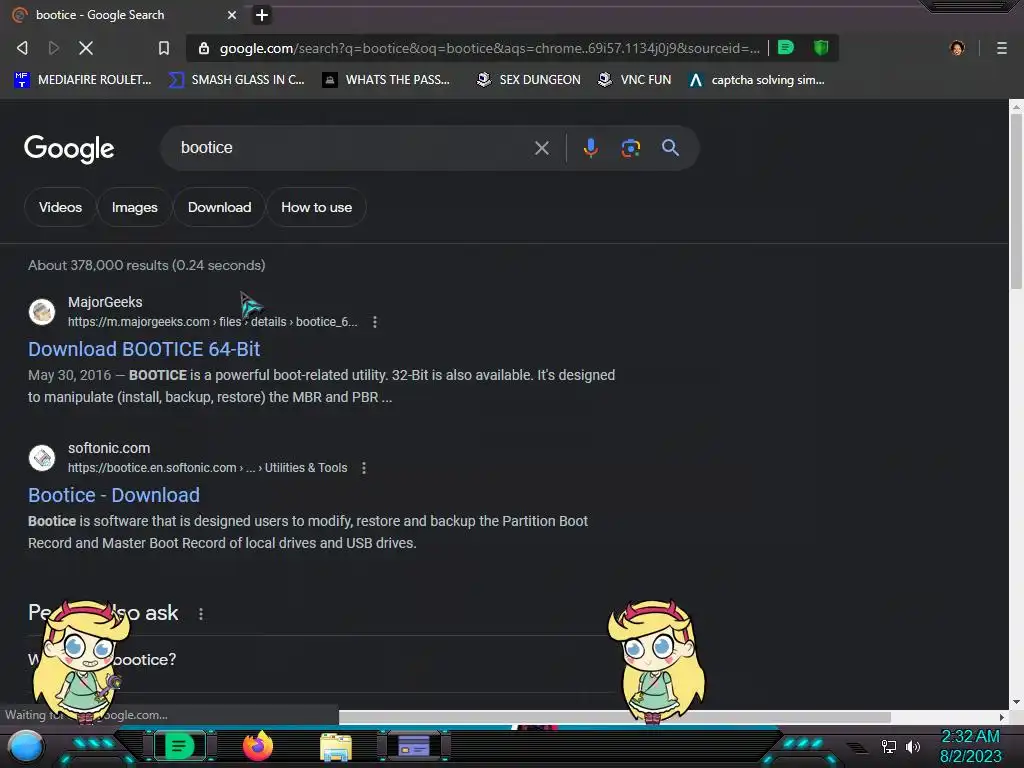Click the MajorGeeks URL breadcrumb text
The height and width of the screenshot is (768, 1024).
pos(212,322)
